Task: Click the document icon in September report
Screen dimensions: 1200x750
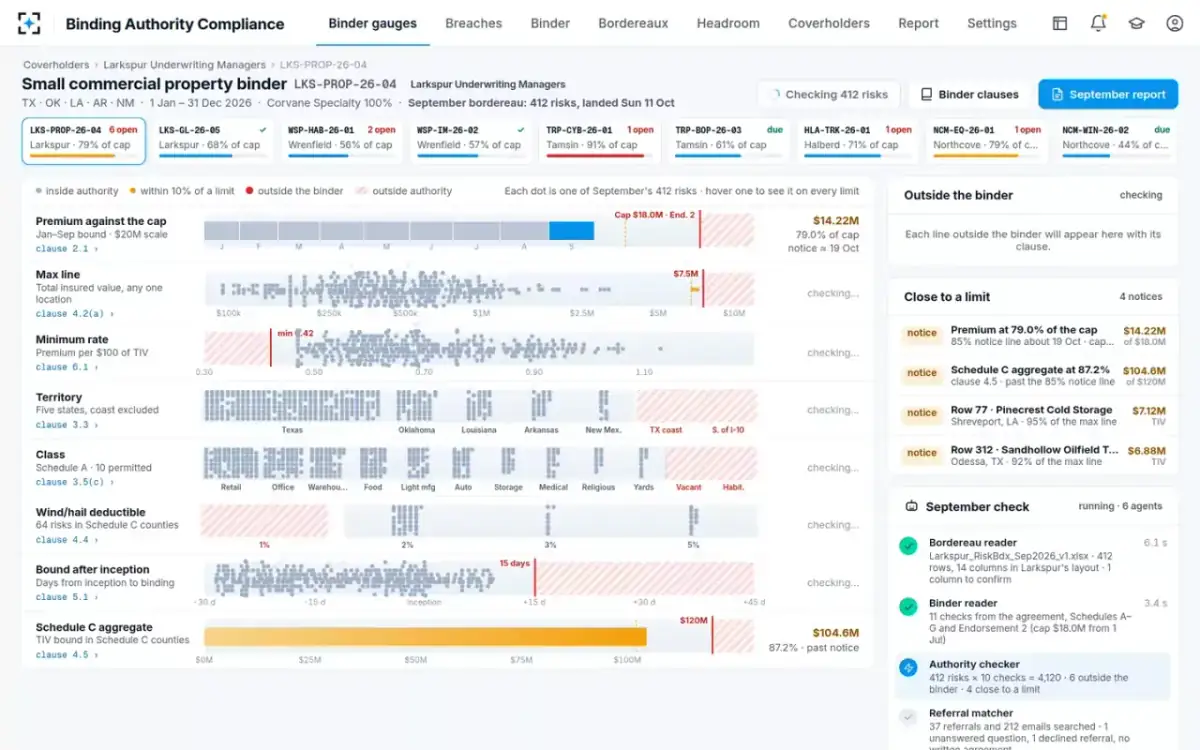Action: point(1057,94)
